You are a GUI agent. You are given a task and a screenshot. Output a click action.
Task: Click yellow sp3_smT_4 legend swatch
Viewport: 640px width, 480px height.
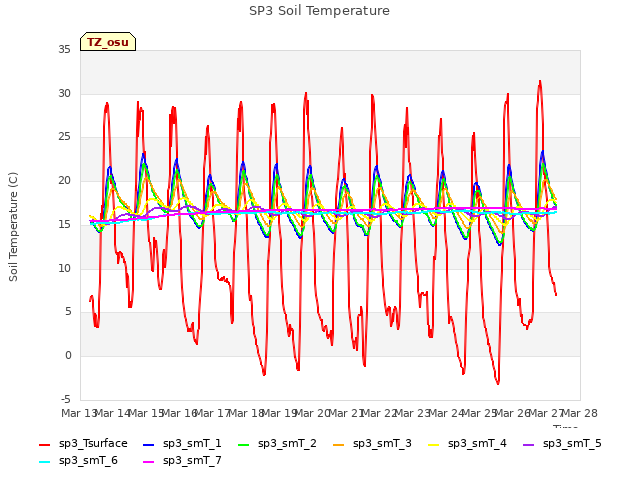click(433, 444)
